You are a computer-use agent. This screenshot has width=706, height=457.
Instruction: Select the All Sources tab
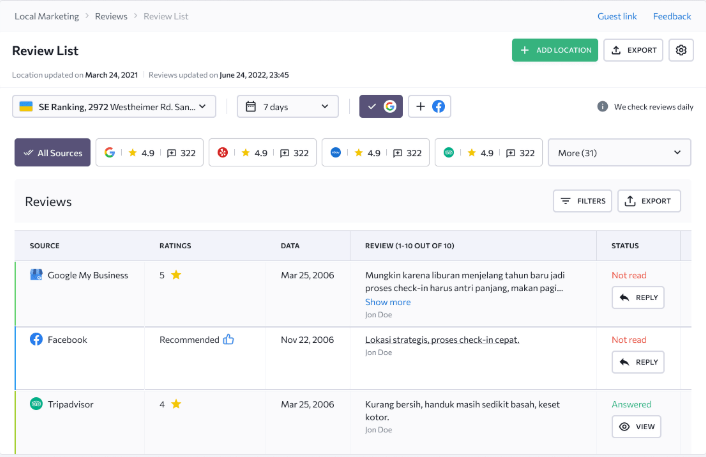52,153
